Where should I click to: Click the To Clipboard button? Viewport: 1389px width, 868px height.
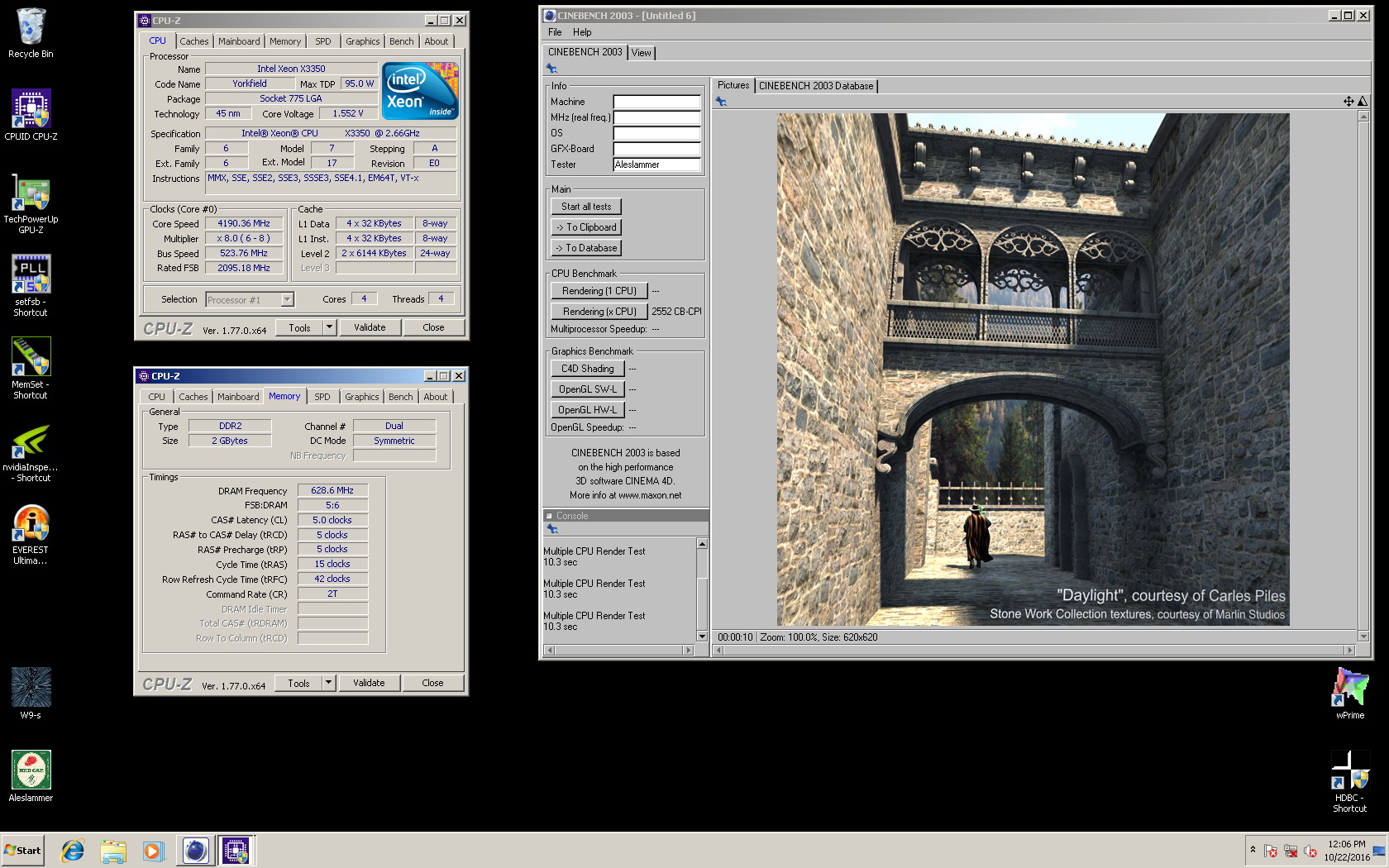586,227
